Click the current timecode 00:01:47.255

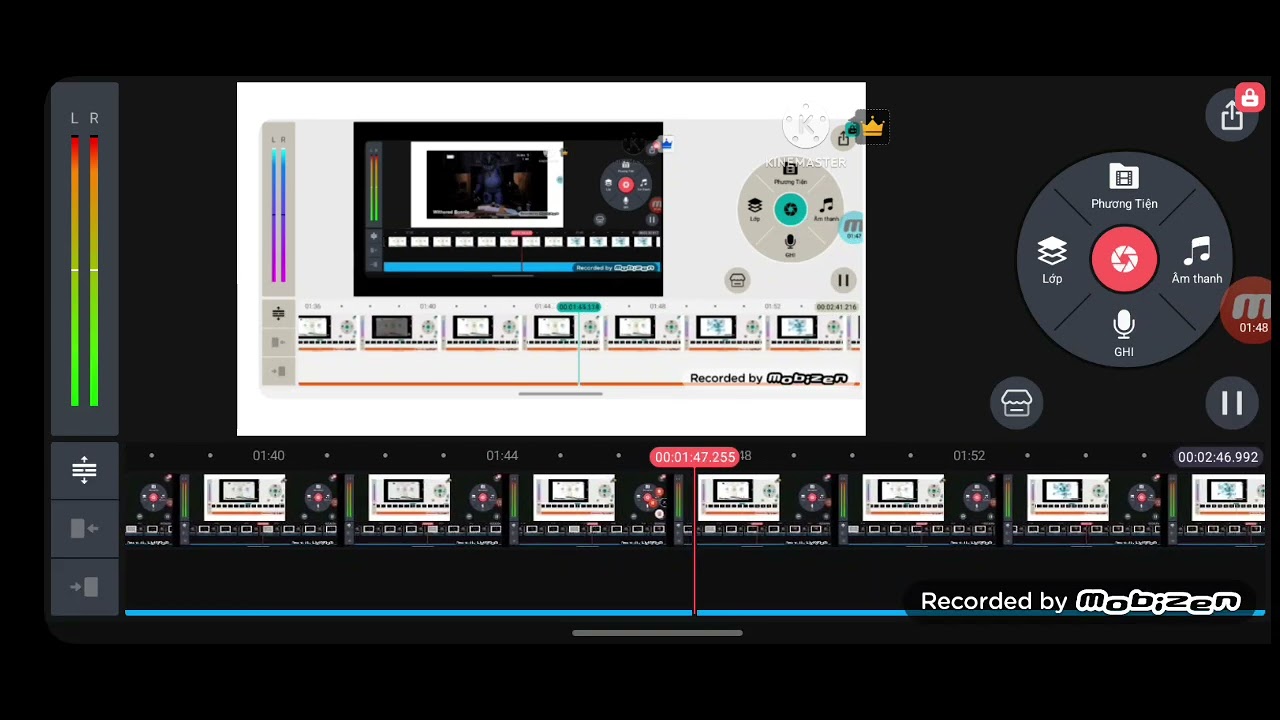point(695,457)
